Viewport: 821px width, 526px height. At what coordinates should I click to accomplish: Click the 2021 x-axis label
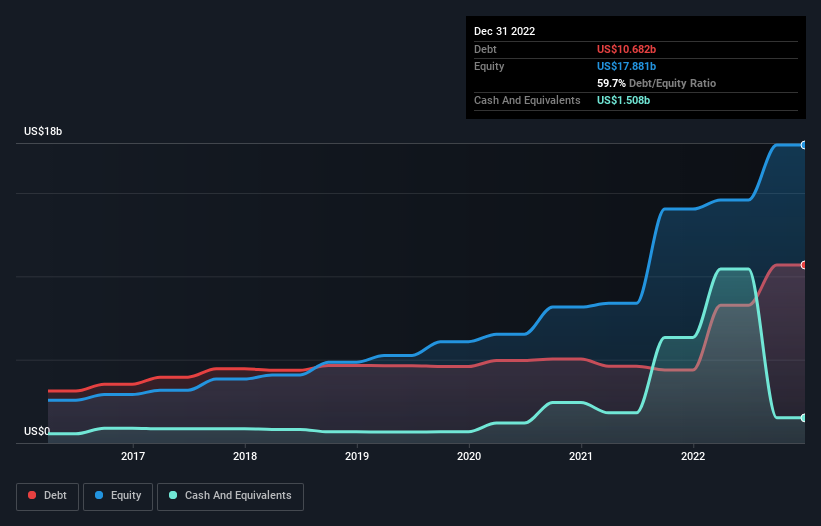coord(581,456)
